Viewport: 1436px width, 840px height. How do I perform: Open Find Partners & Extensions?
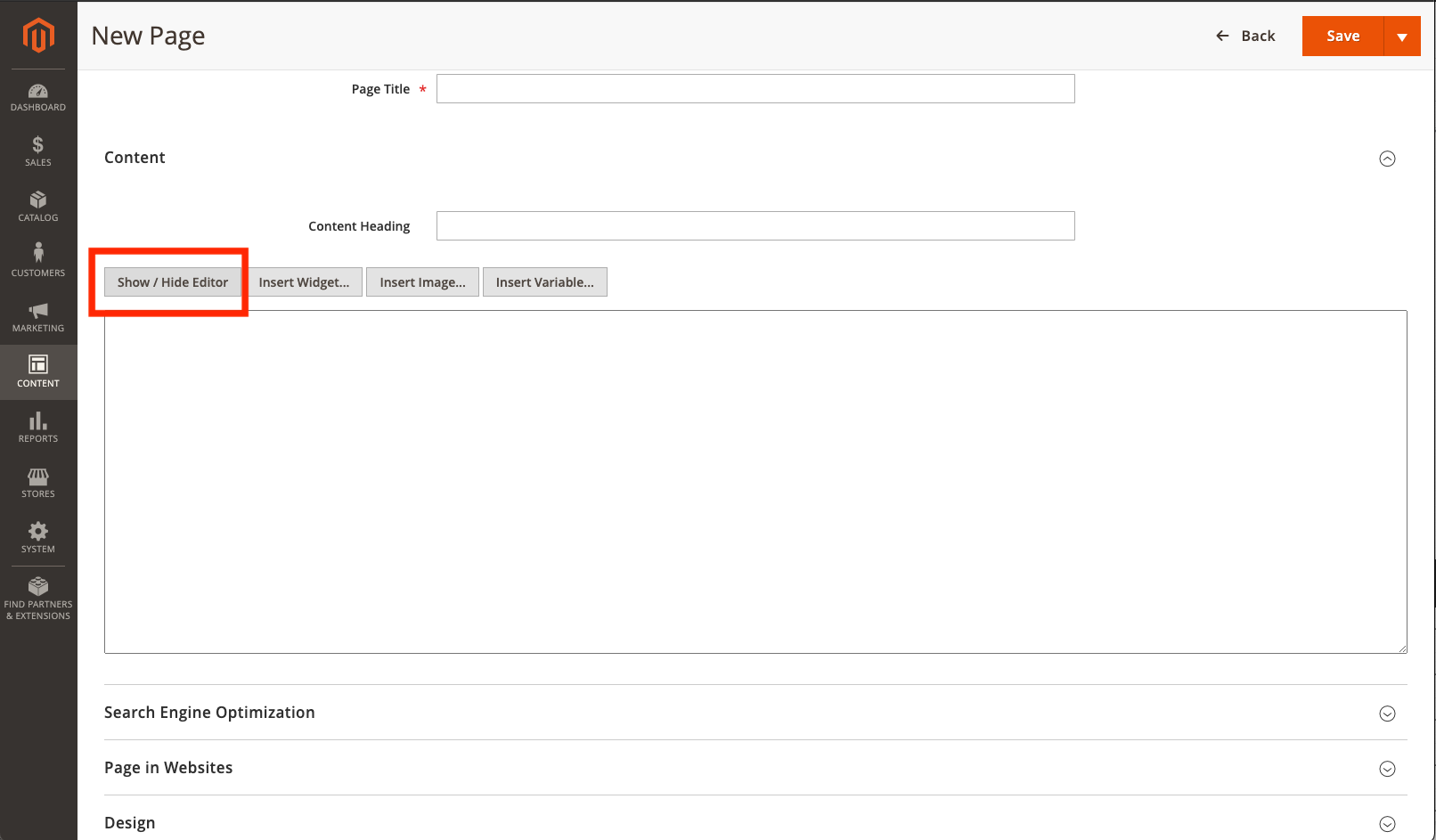38,598
